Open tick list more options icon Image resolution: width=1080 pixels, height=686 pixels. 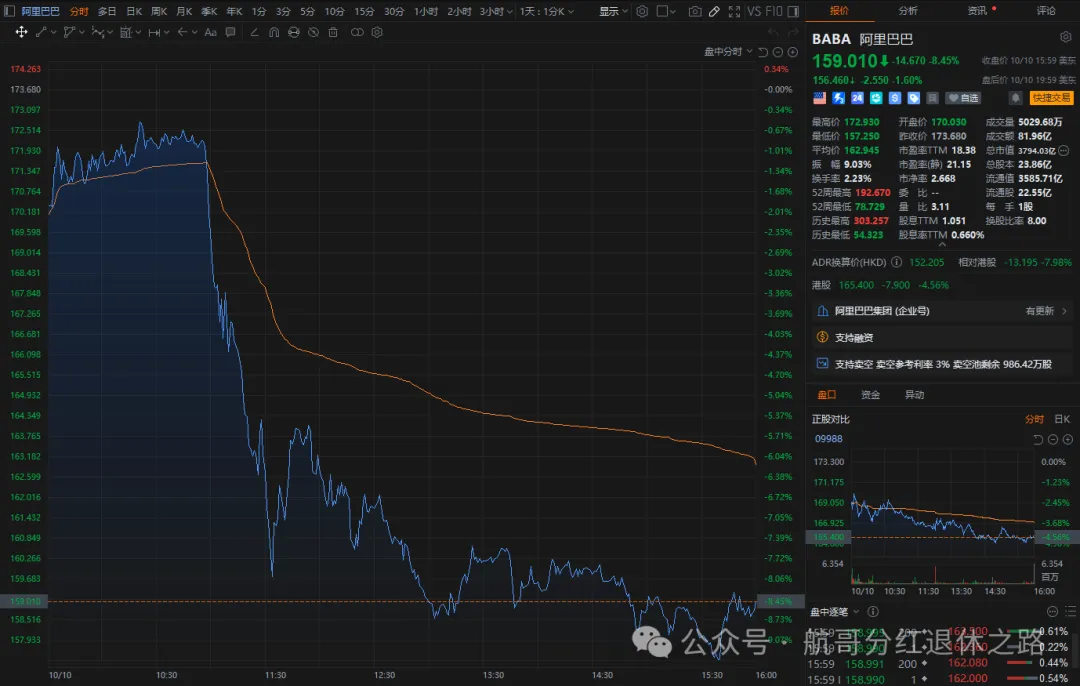point(1052,612)
